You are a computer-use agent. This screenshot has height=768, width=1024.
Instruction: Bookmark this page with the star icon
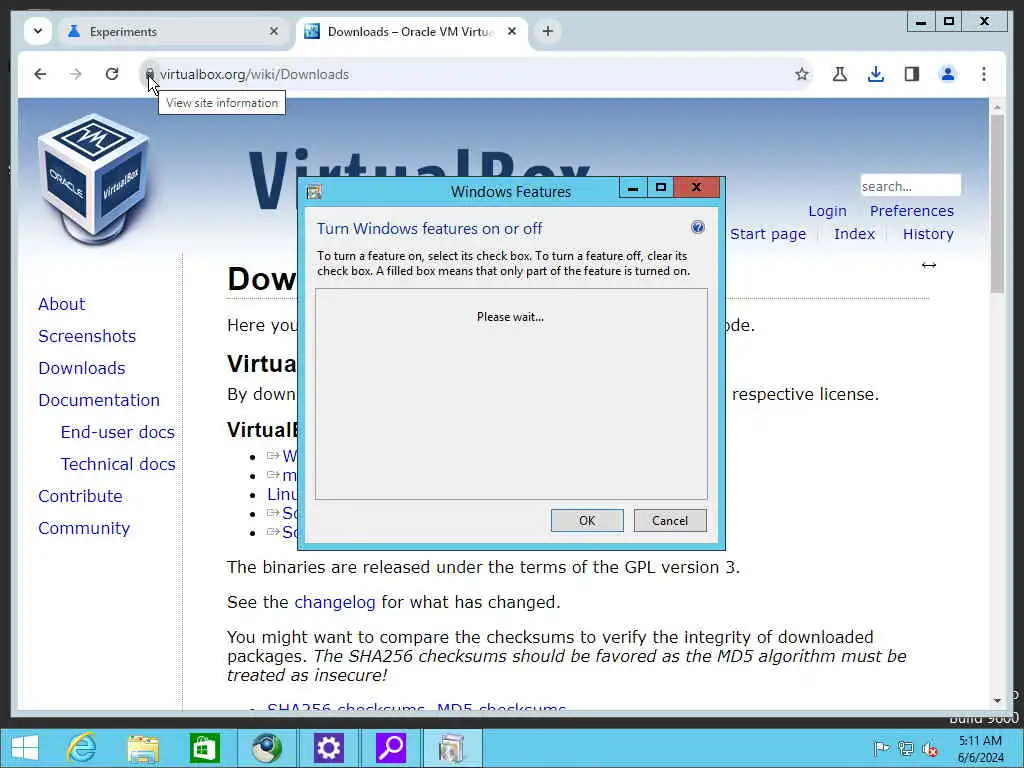coord(802,74)
